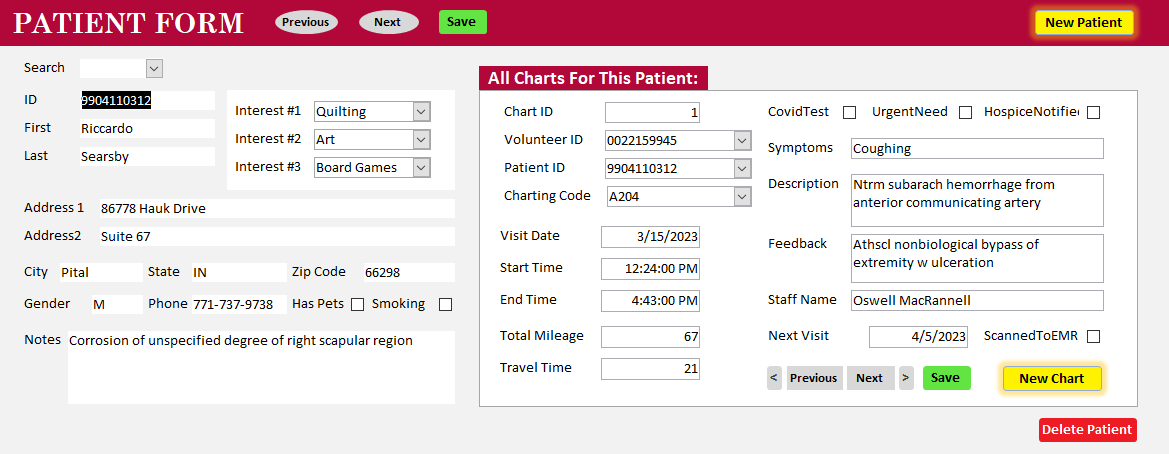Open the Volunteer ID dropdown
The width and height of the screenshot is (1169, 454).
pos(742,140)
